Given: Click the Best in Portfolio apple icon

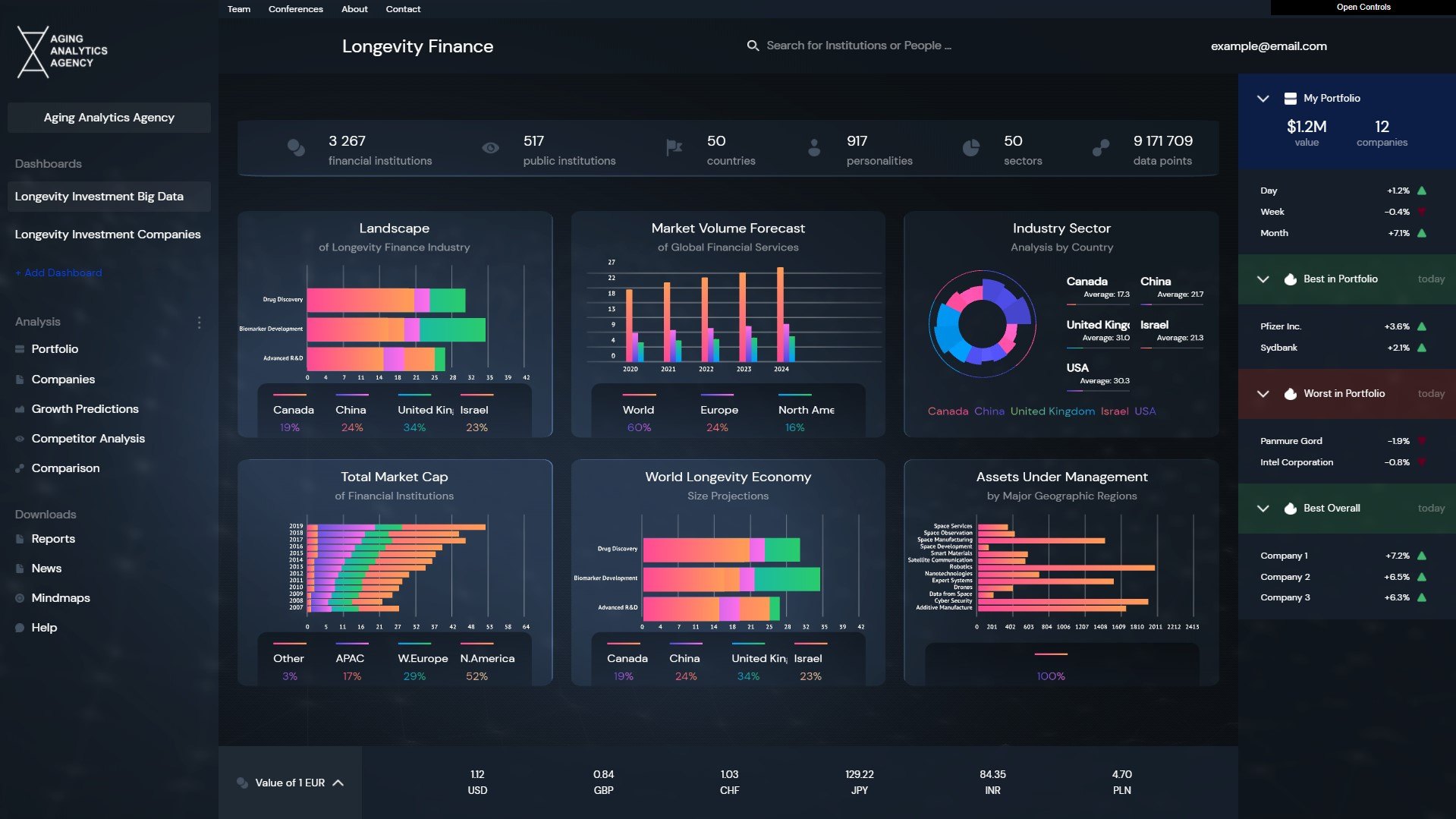Looking at the screenshot, I should tap(1290, 279).
